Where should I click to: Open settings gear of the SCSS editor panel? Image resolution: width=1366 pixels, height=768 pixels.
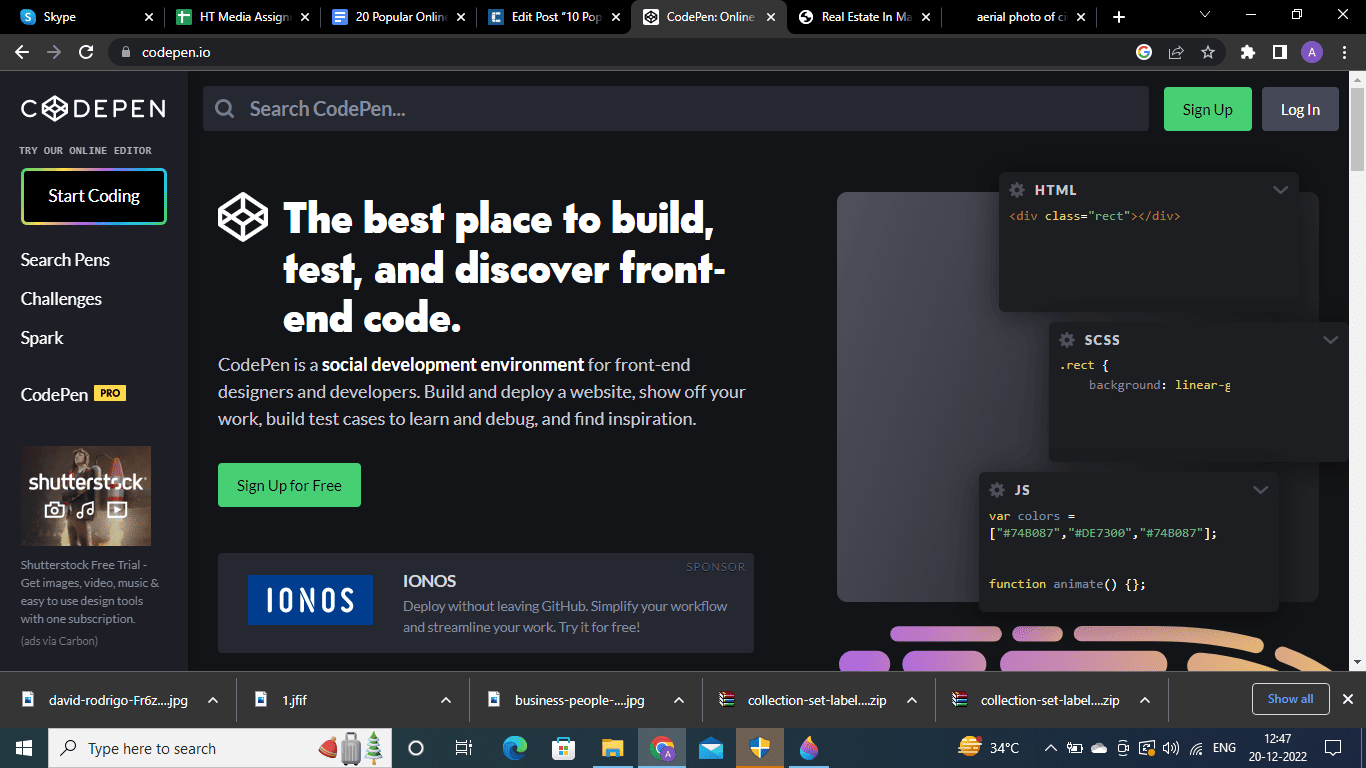coord(1067,340)
